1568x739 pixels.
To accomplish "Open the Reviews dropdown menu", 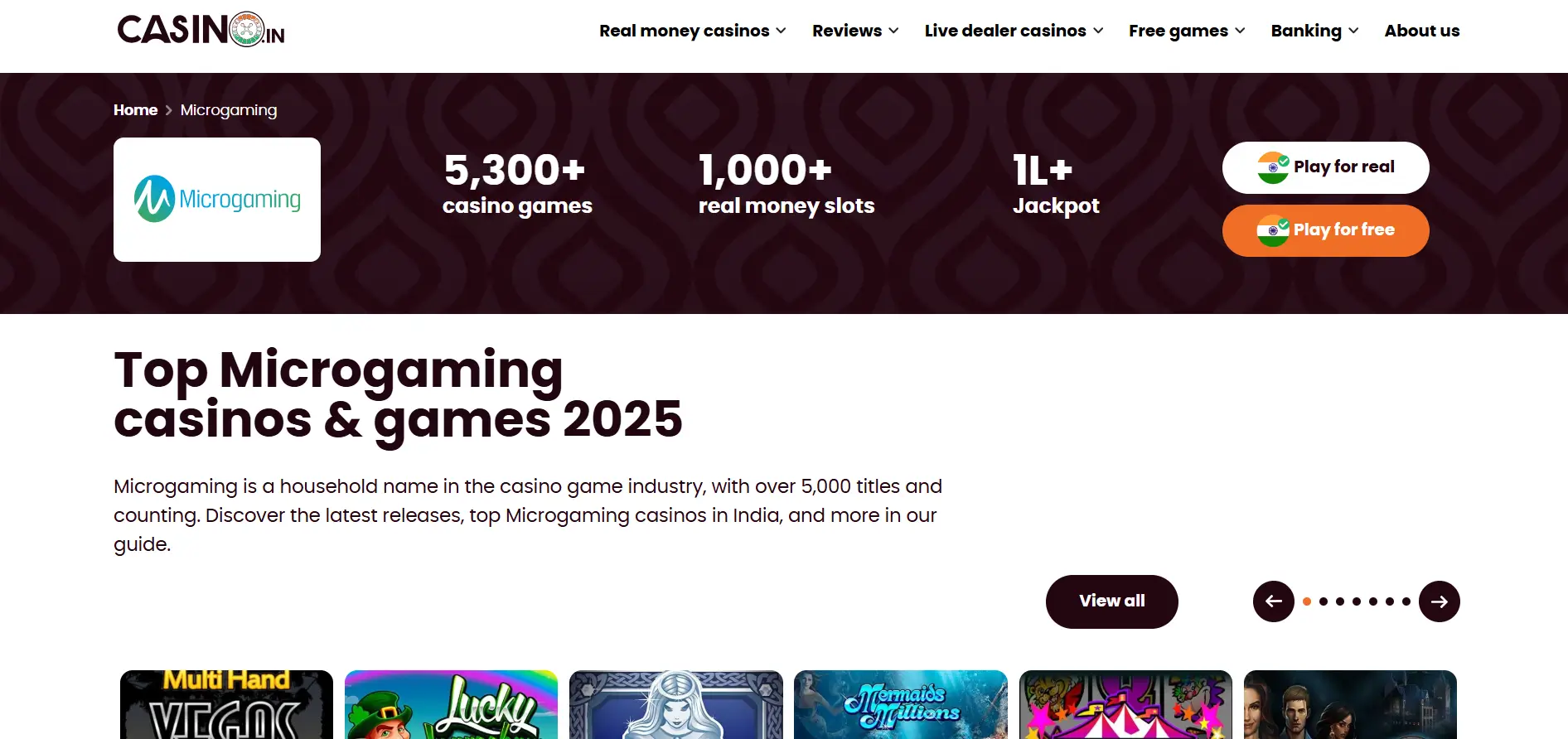I will tap(854, 31).
